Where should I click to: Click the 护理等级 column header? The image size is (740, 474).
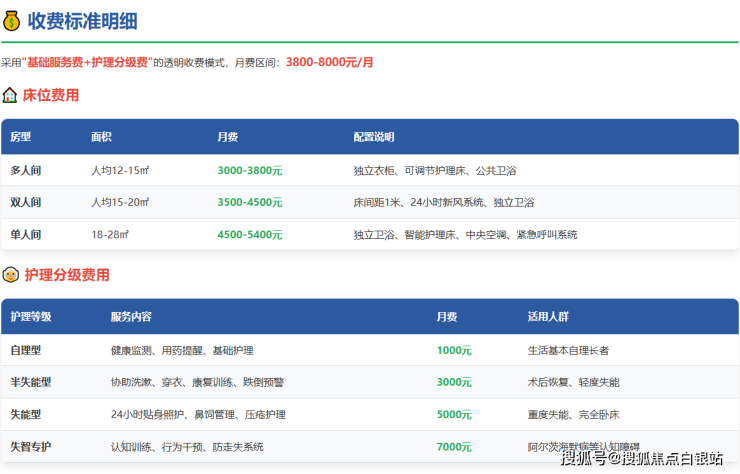(x=31, y=317)
